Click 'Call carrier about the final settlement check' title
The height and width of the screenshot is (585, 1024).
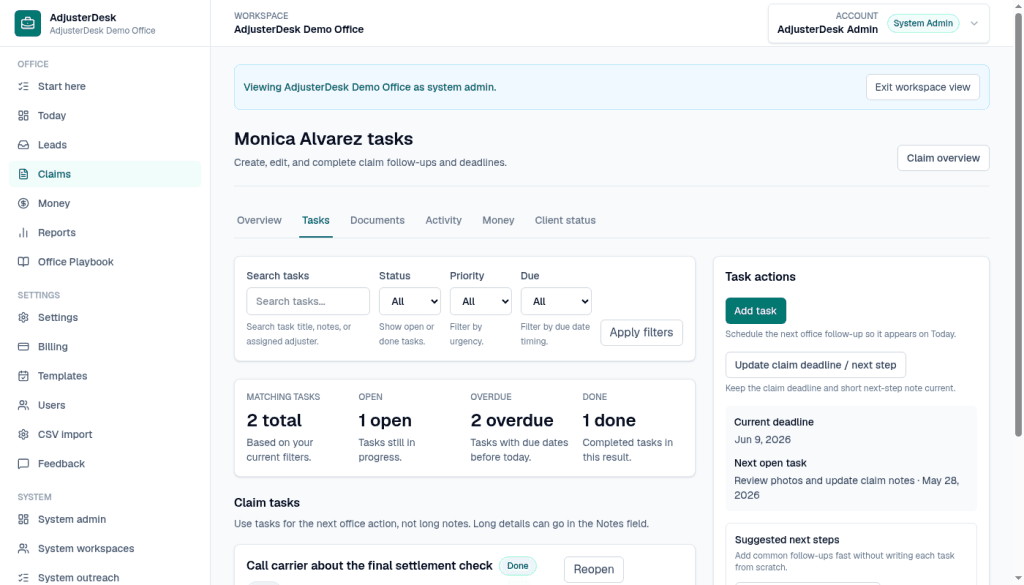(x=369, y=565)
